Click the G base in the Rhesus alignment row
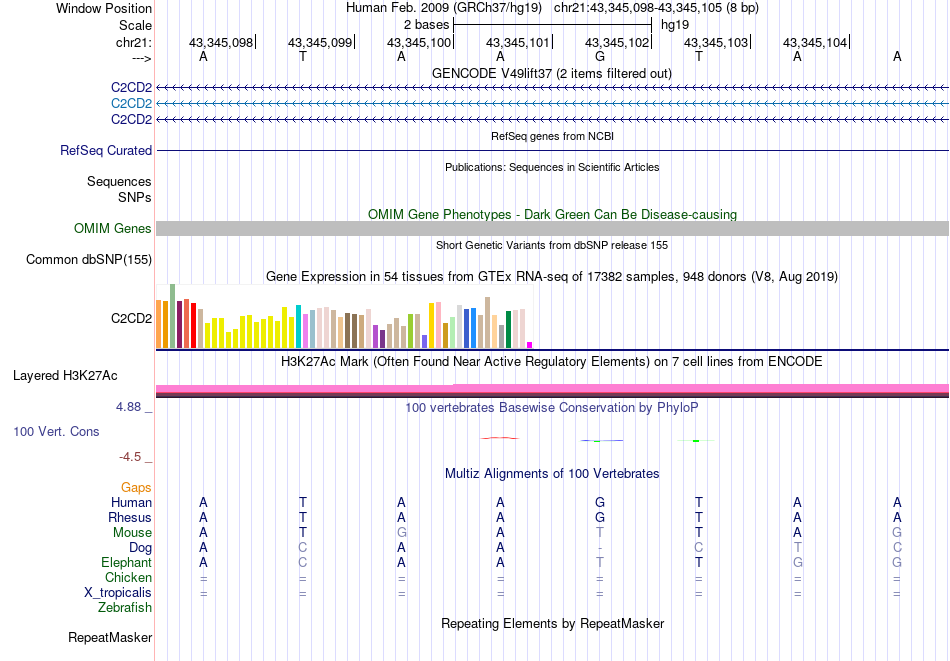Viewport: 950px width, 661px height. (600, 517)
